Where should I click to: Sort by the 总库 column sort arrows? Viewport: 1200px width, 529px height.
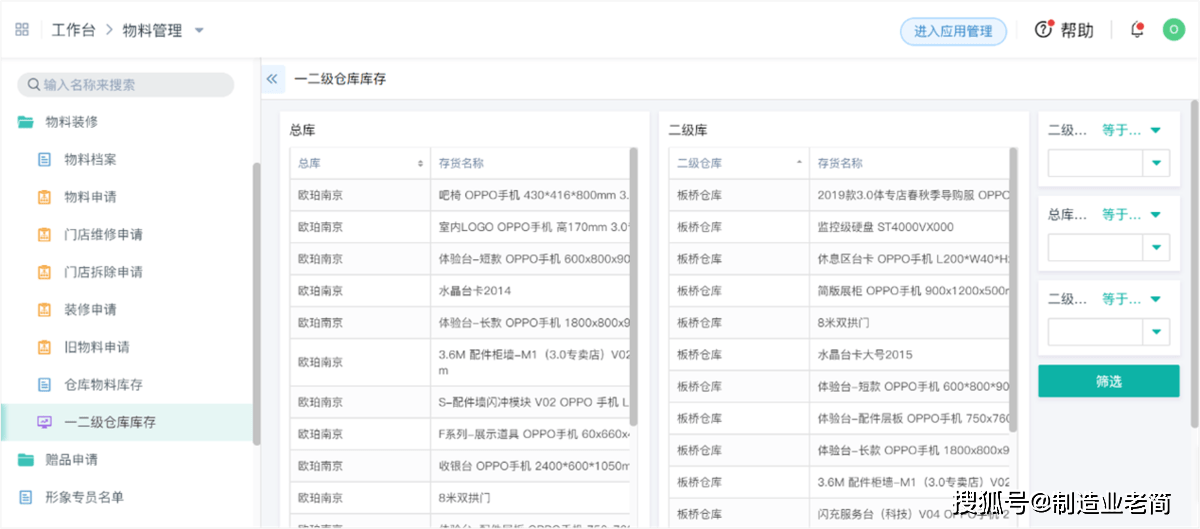click(420, 163)
